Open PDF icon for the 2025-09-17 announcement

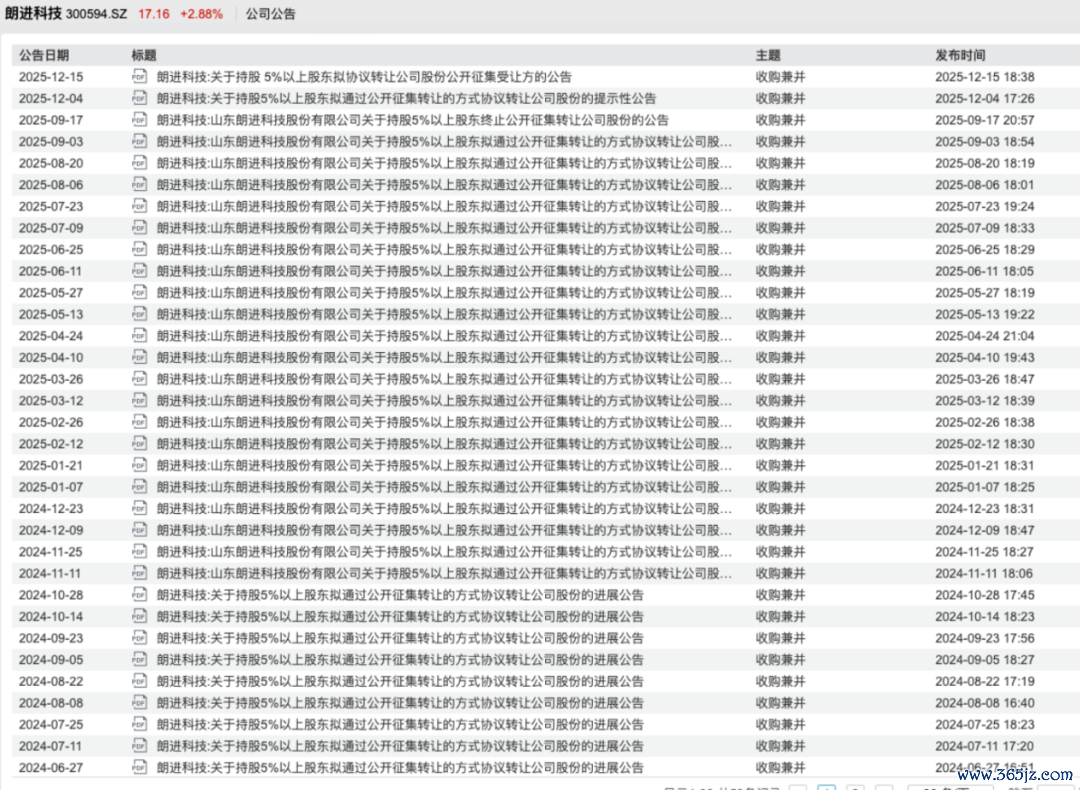click(x=139, y=120)
